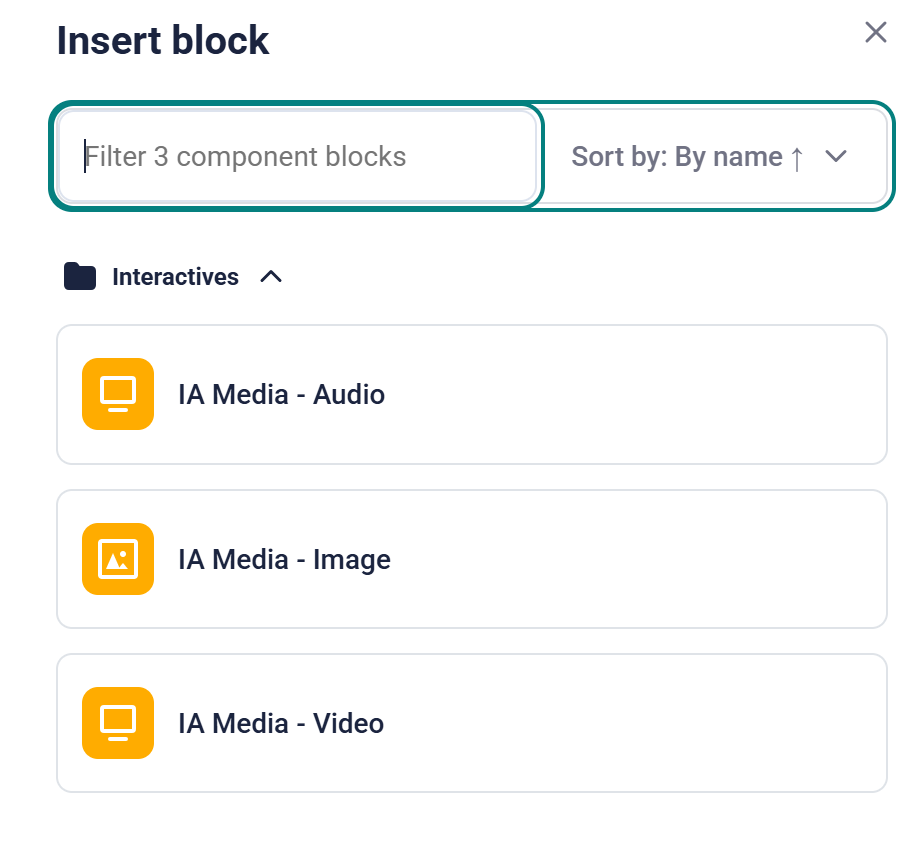Pick the "IA Media - Video" label
906x862 pixels.
281,723
